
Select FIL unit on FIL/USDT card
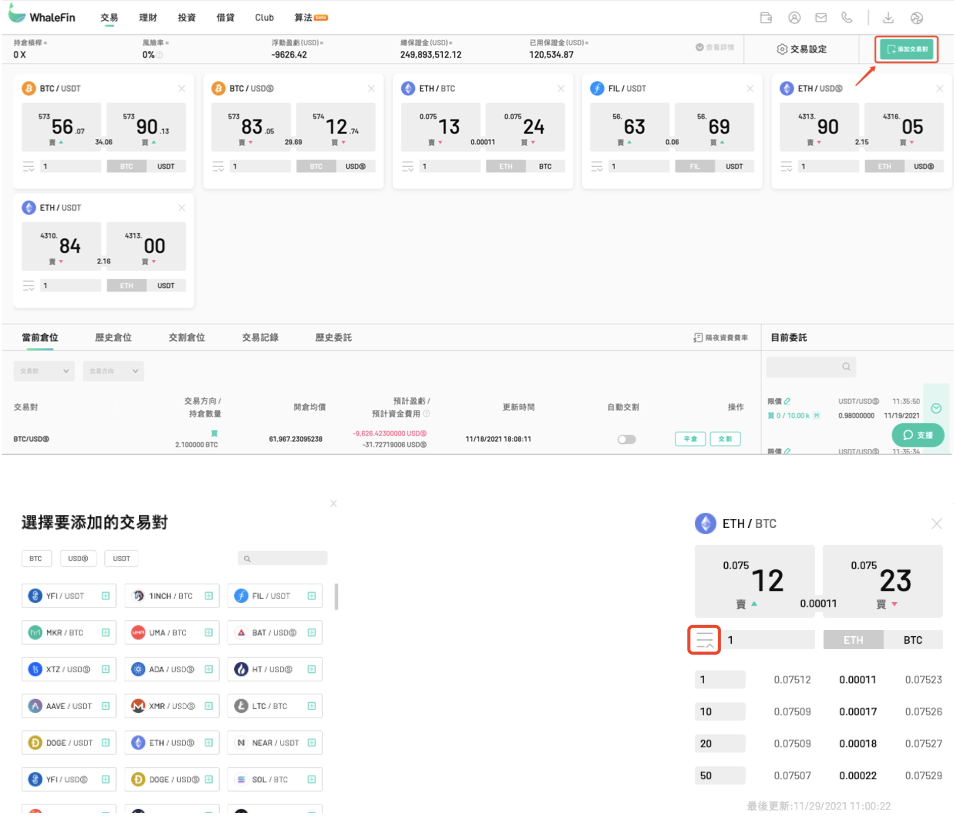point(695,166)
